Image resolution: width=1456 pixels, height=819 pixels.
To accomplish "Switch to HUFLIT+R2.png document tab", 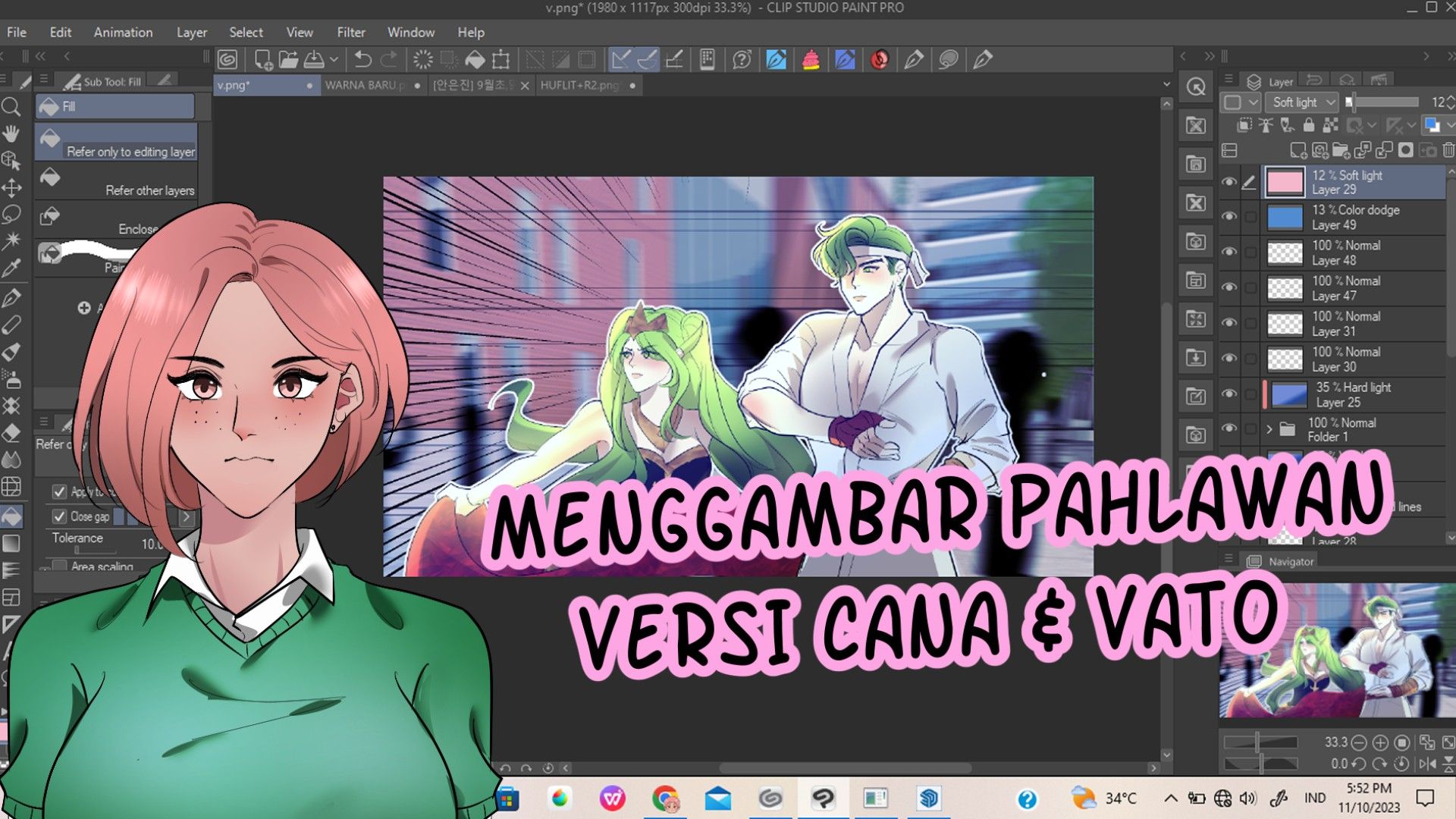I will pos(588,86).
